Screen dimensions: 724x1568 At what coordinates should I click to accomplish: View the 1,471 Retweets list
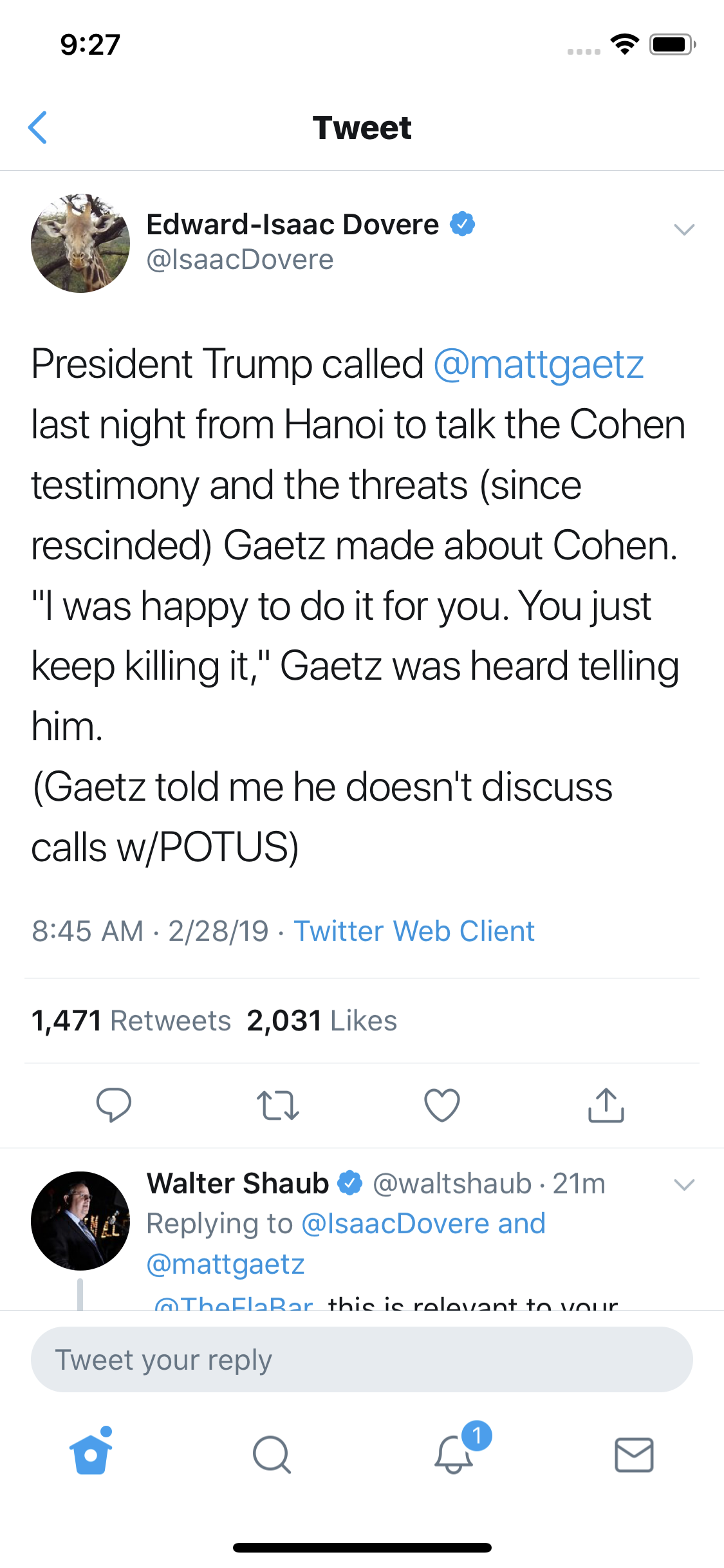(x=131, y=1021)
